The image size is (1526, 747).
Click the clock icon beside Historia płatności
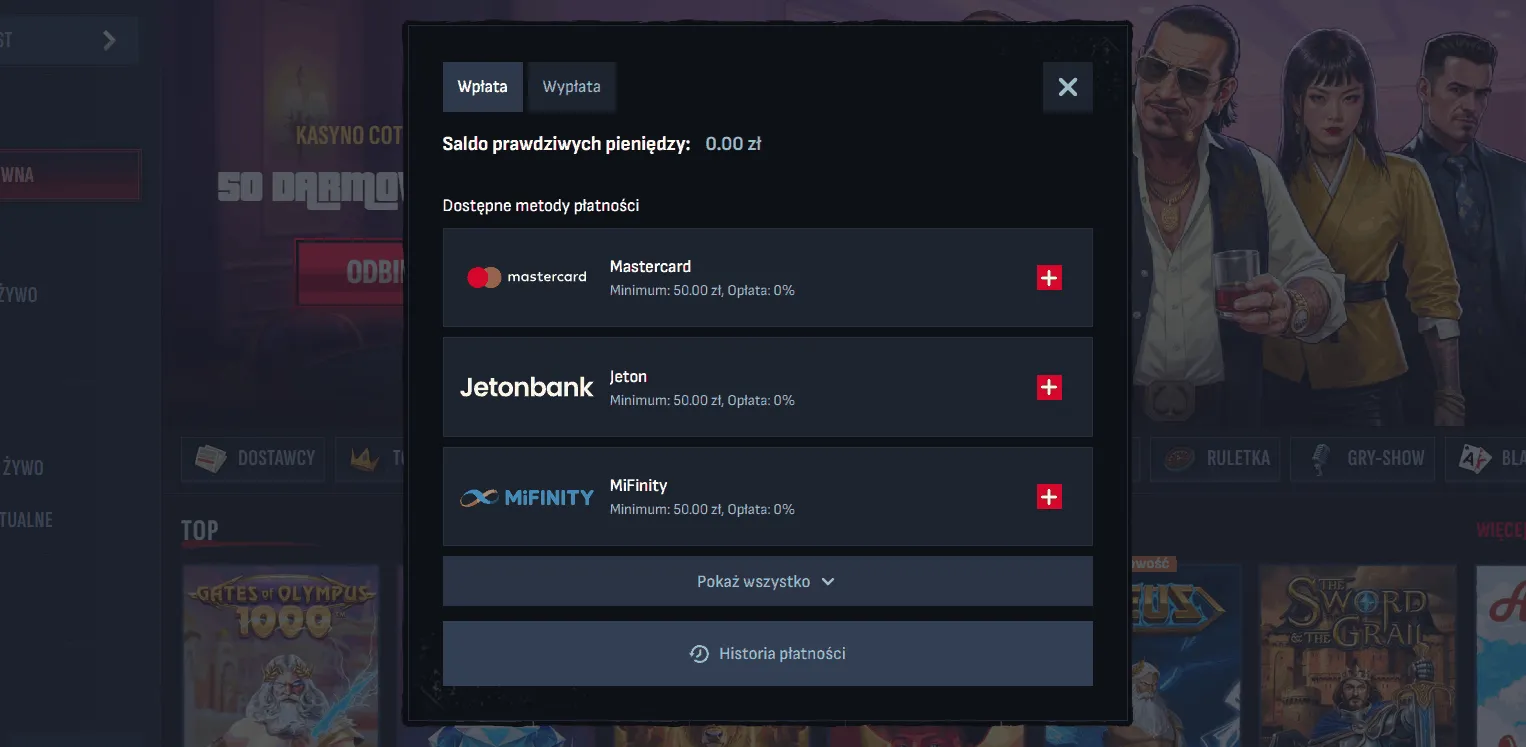click(699, 654)
